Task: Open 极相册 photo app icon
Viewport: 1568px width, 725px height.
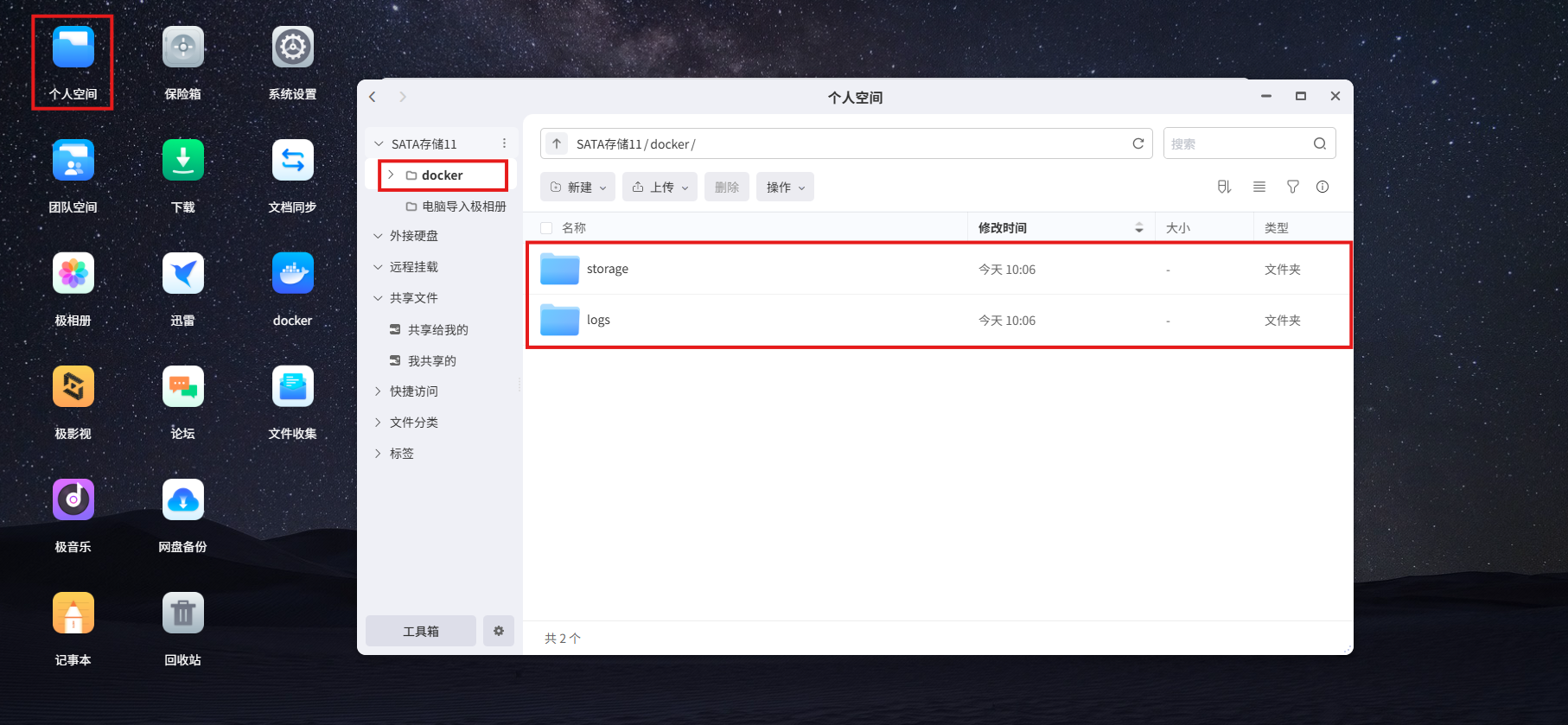Action: pyautogui.click(x=73, y=274)
